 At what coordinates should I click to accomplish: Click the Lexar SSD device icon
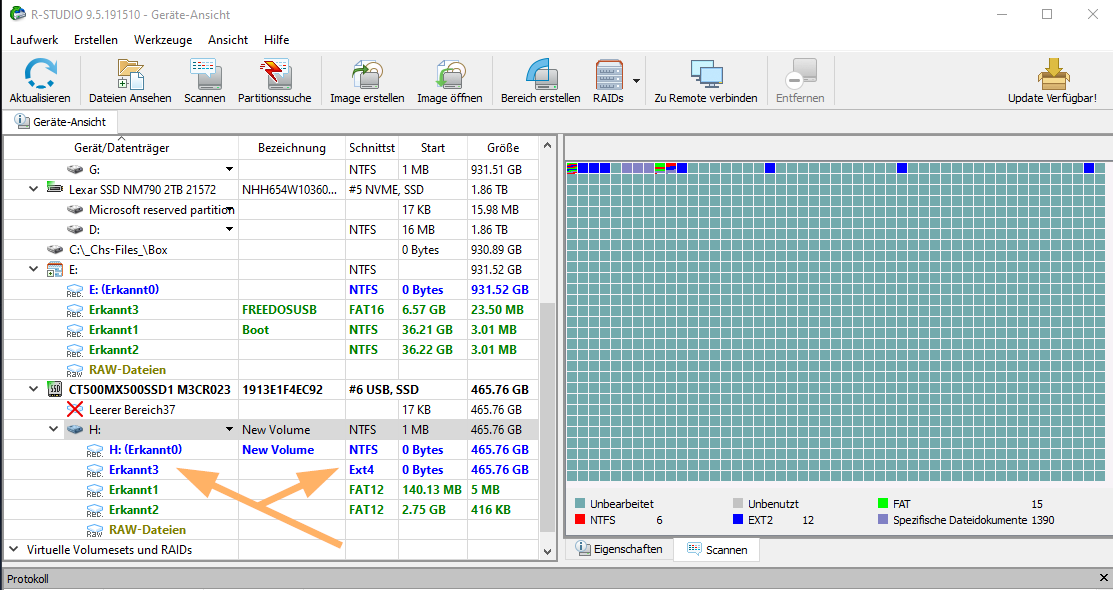(x=55, y=189)
